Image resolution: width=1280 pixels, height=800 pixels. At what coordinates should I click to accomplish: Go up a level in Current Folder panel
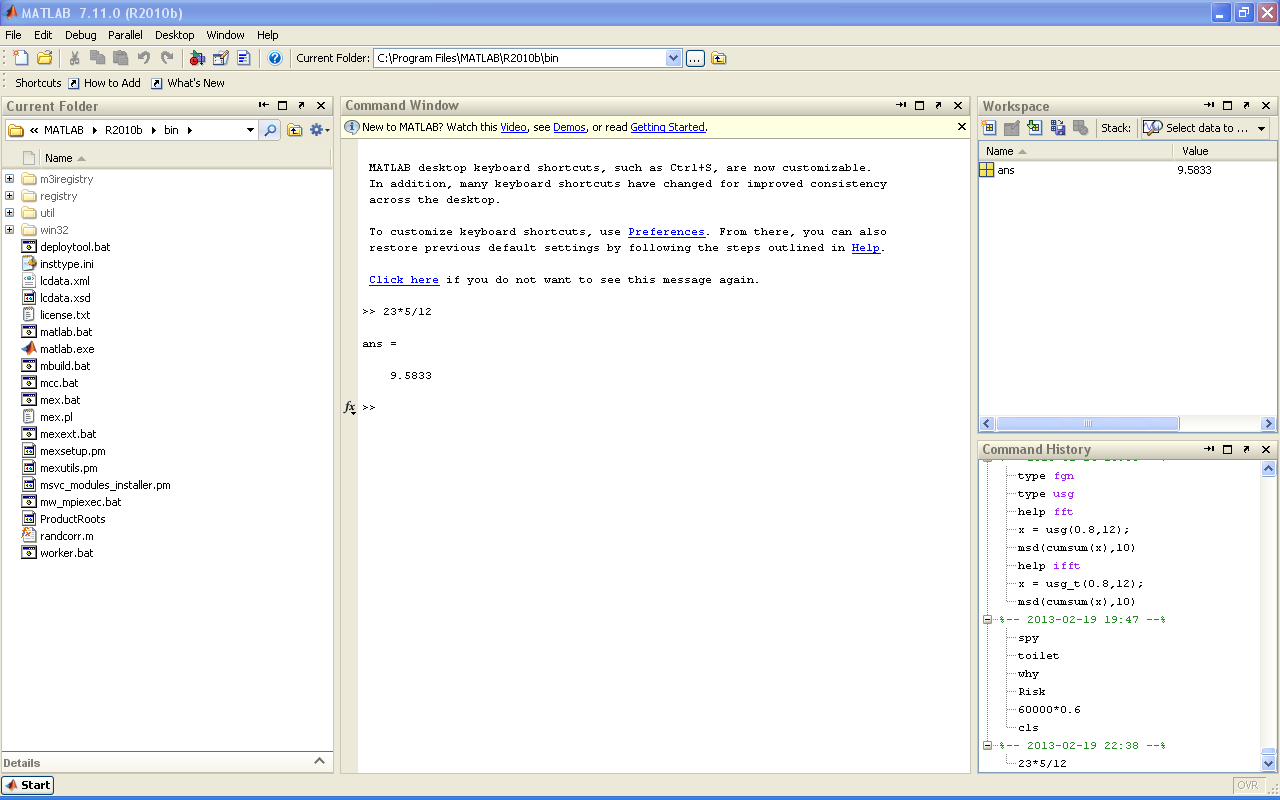click(295, 130)
